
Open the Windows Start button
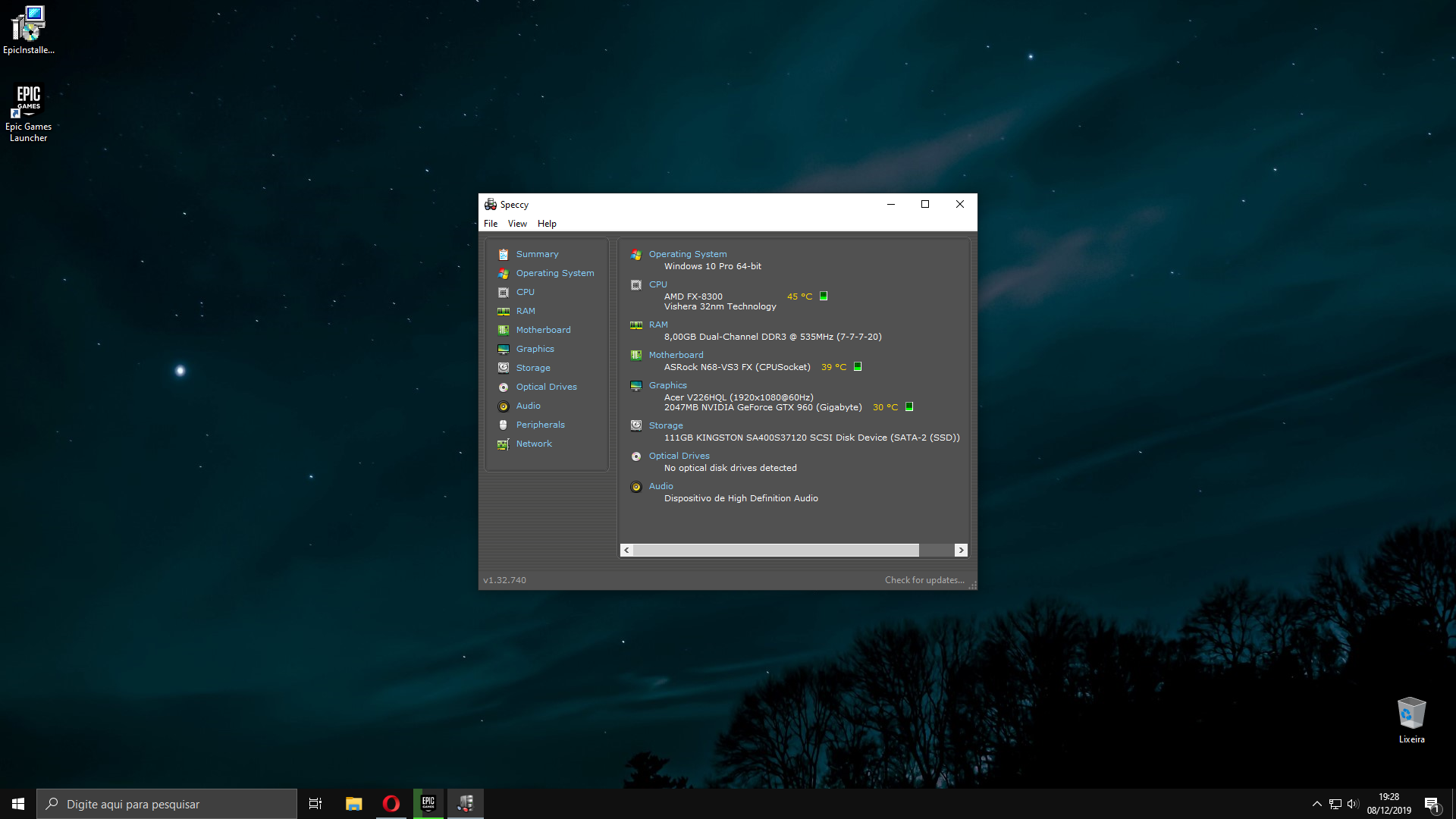pyautogui.click(x=18, y=804)
